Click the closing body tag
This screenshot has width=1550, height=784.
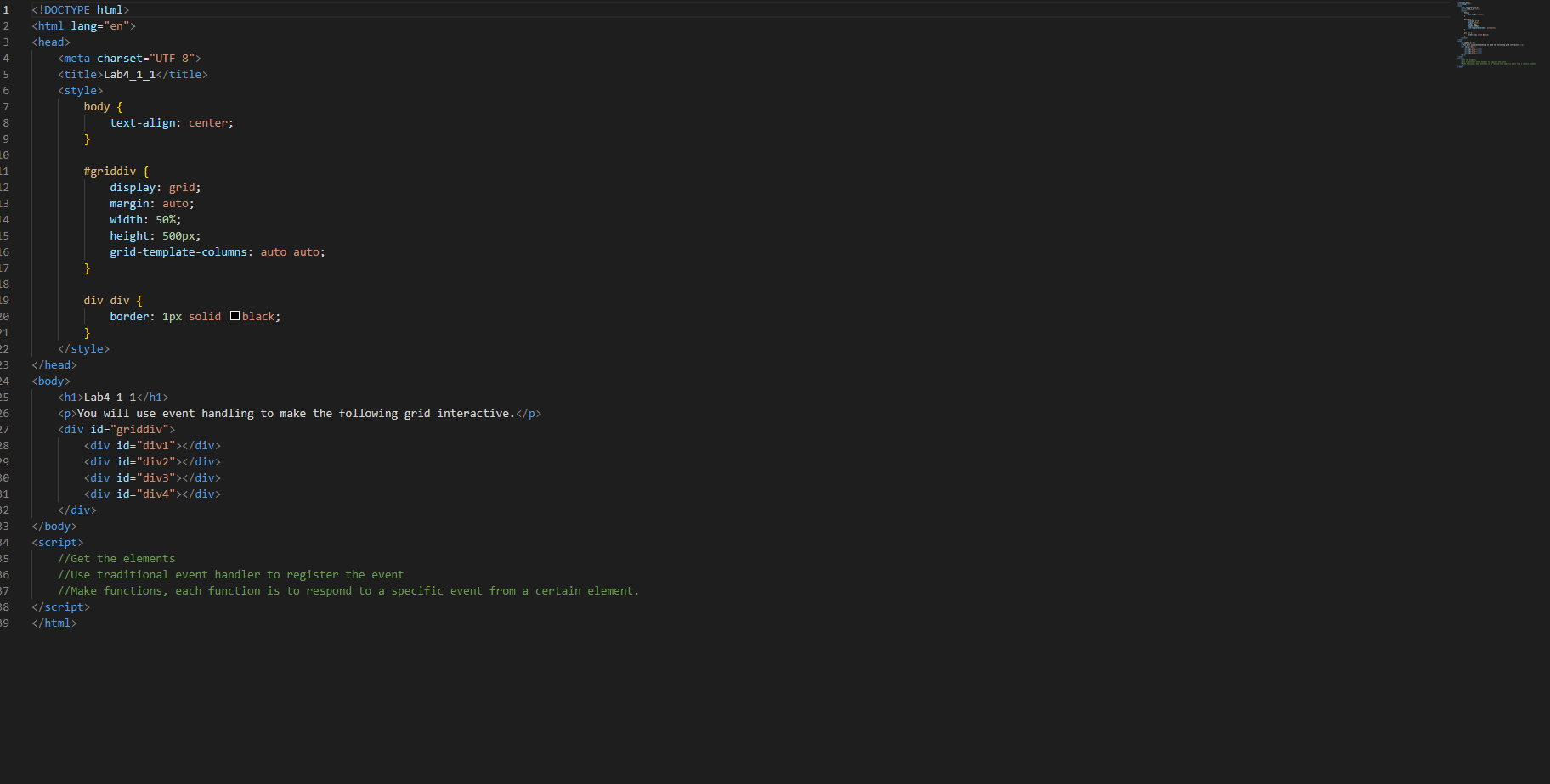[54, 527]
